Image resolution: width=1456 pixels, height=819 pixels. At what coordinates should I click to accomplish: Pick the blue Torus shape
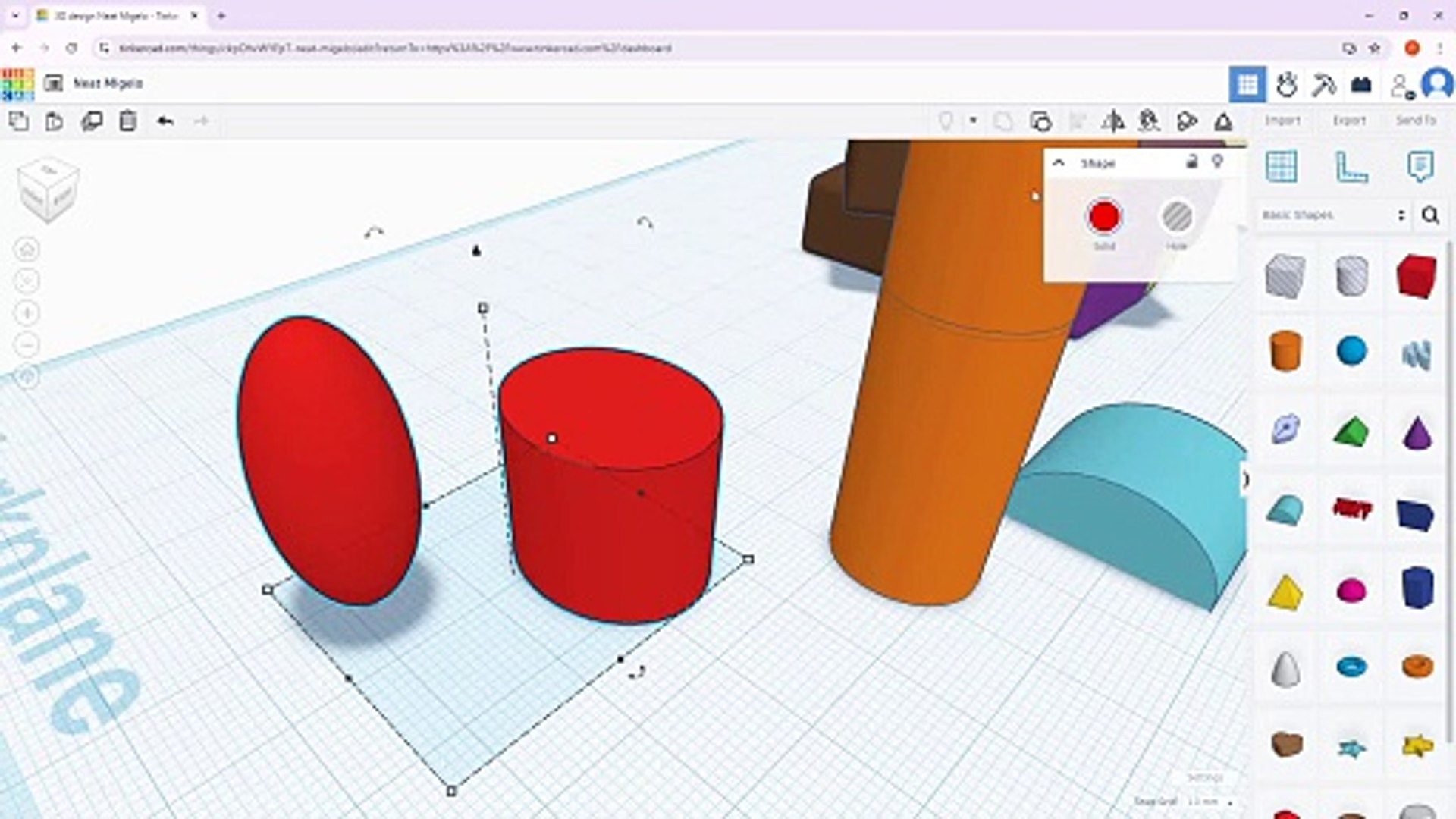1351,667
